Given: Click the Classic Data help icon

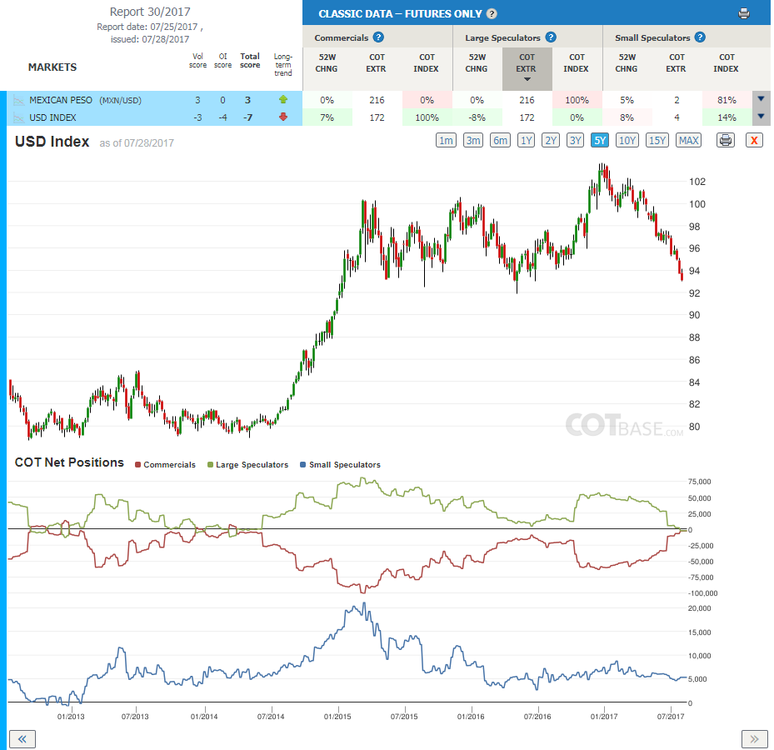Looking at the screenshot, I should pos(492,14).
